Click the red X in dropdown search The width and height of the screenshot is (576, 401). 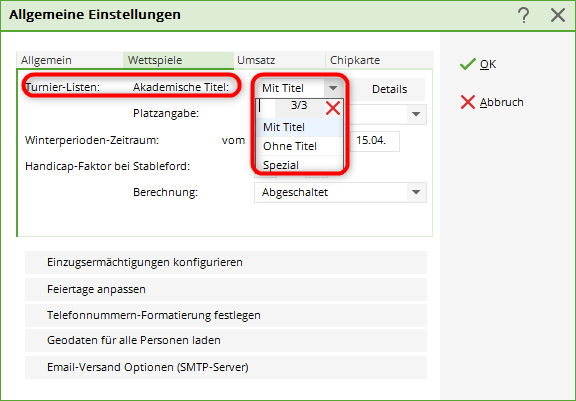coord(333,108)
